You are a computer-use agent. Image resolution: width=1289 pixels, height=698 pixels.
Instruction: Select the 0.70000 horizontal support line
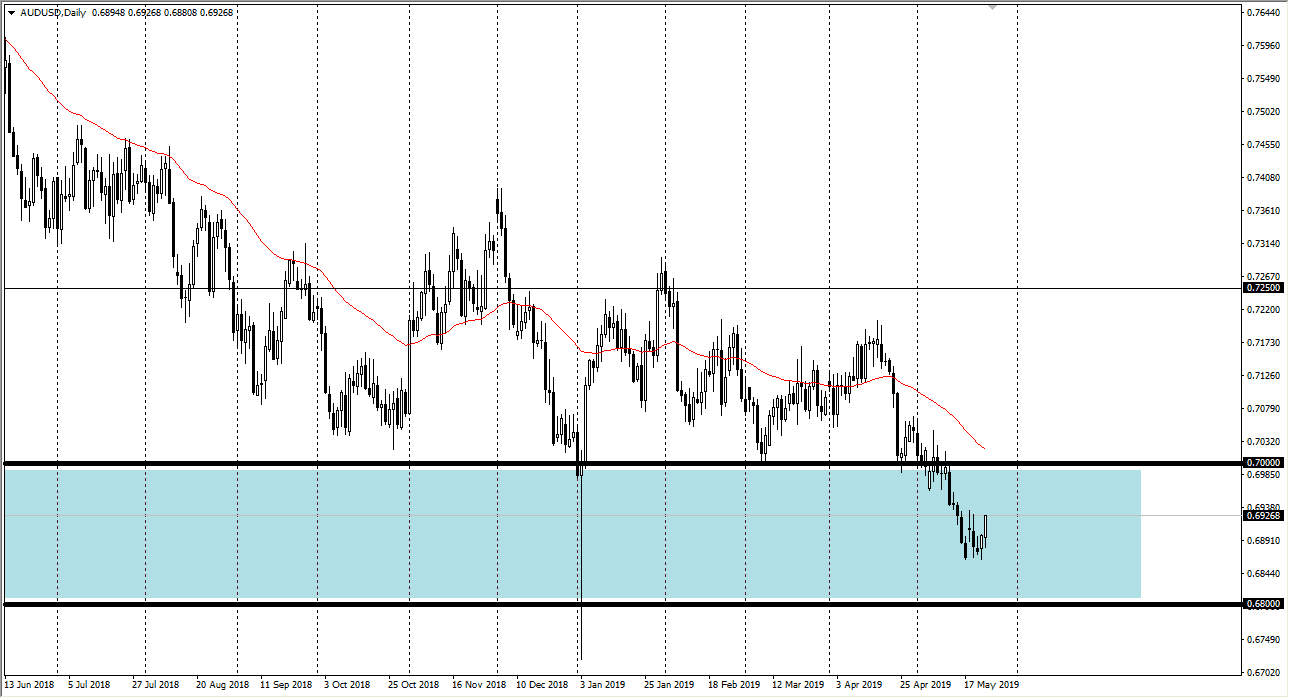[600, 463]
